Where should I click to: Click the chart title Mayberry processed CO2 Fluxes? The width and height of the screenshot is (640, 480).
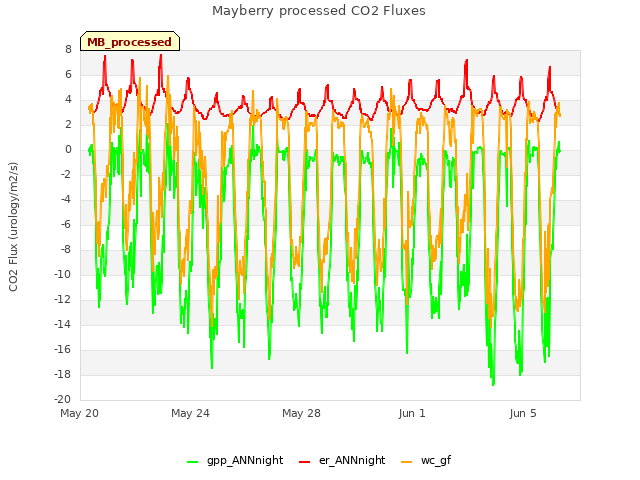click(319, 11)
